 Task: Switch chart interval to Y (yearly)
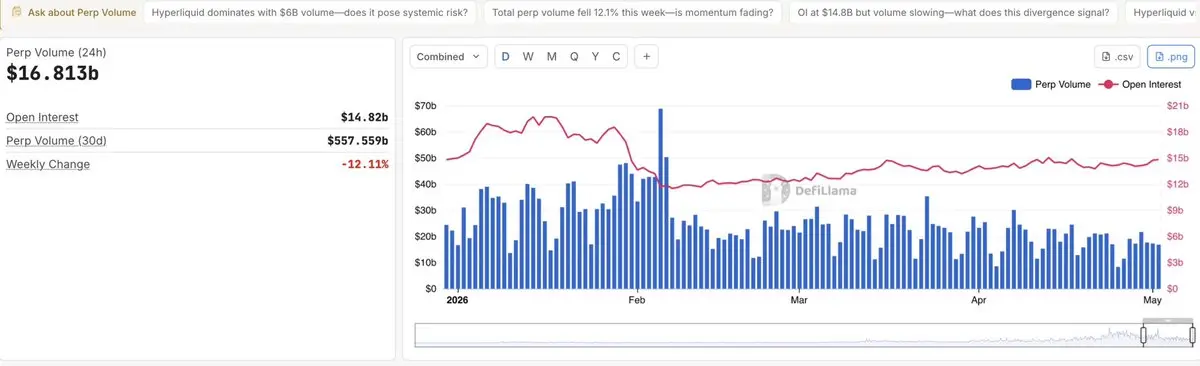click(595, 57)
